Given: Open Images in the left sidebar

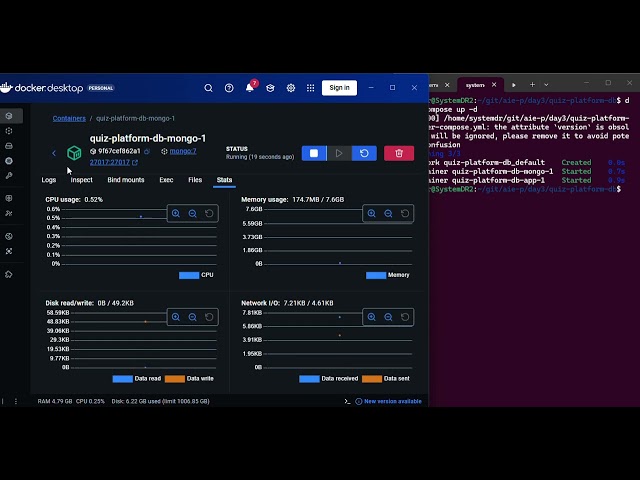Looking at the screenshot, I should (9, 131).
